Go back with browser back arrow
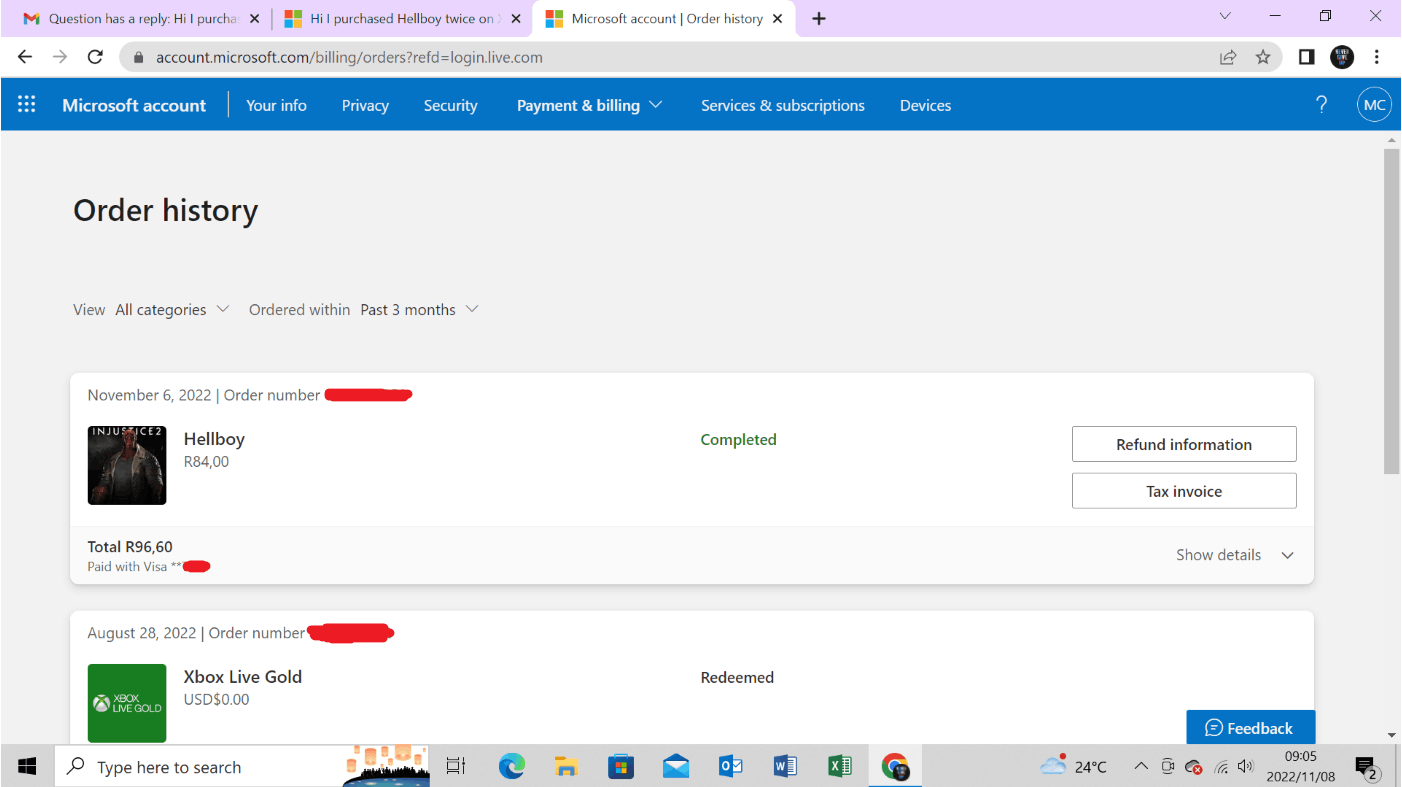 (x=25, y=57)
